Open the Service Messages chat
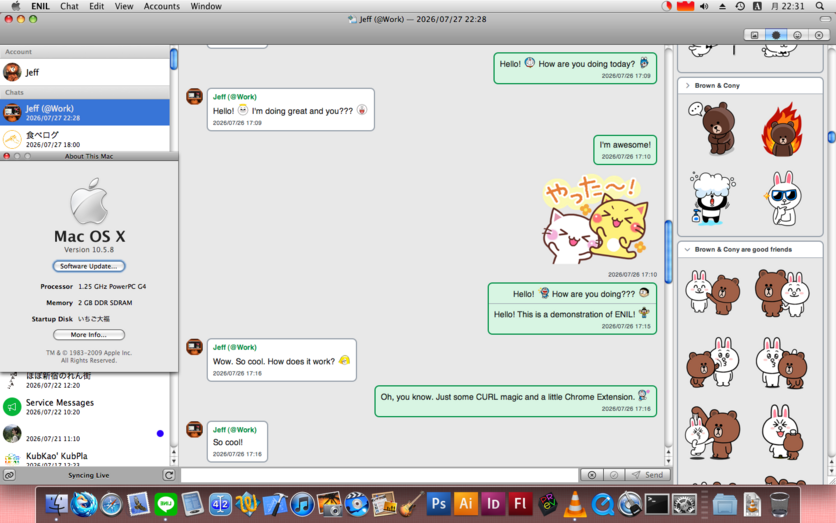 click(85, 407)
